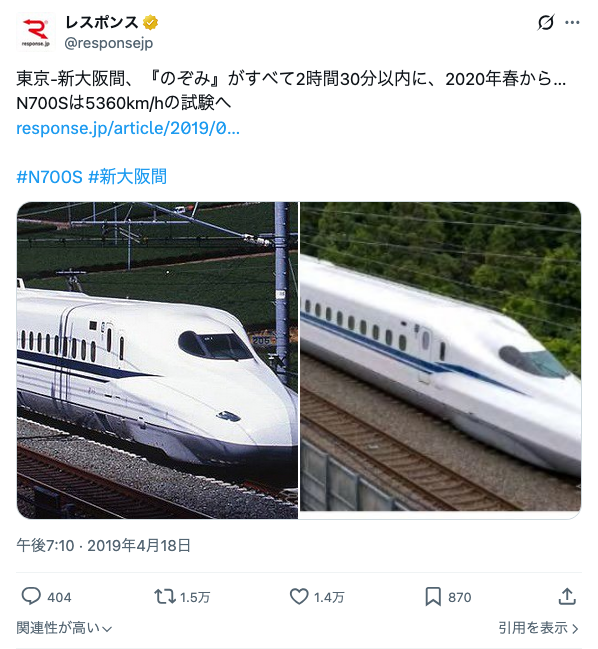The width and height of the screenshot is (598, 649).
Task: Open the three-dot more options menu
Action: pyautogui.click(x=572, y=22)
